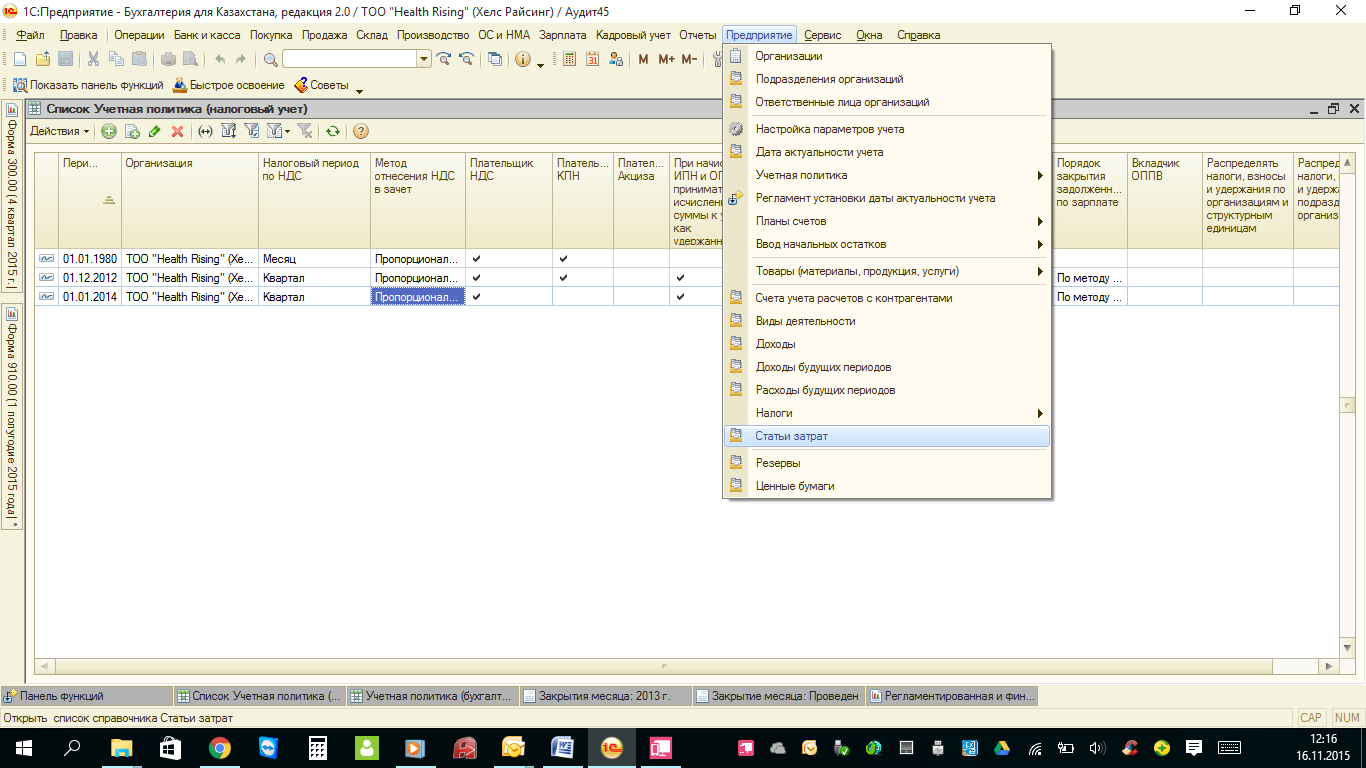Click the crossed-out disable filter icon

[x=305, y=131]
